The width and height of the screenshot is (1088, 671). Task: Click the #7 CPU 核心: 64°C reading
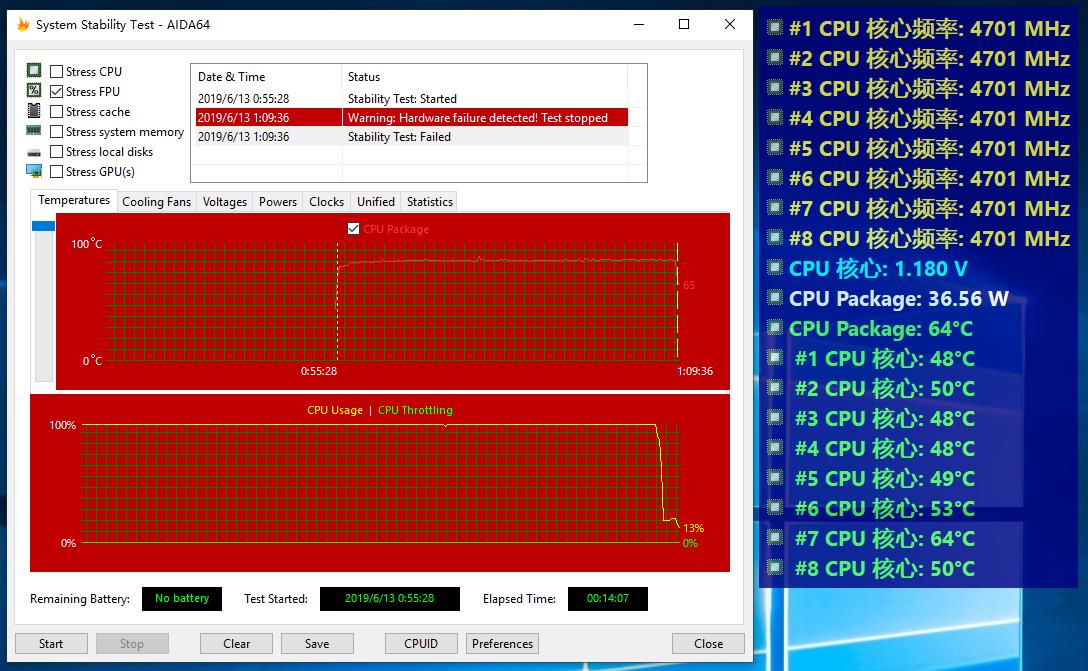(x=885, y=538)
